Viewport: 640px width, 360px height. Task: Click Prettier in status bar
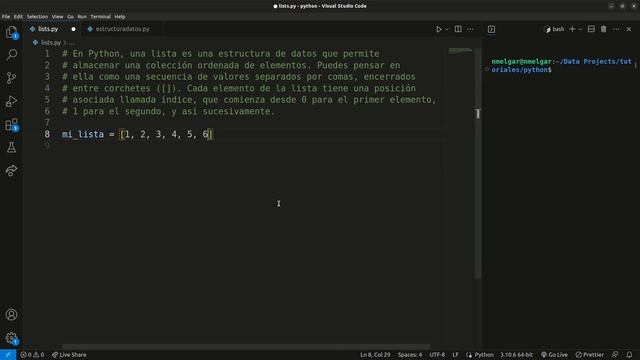click(589, 355)
